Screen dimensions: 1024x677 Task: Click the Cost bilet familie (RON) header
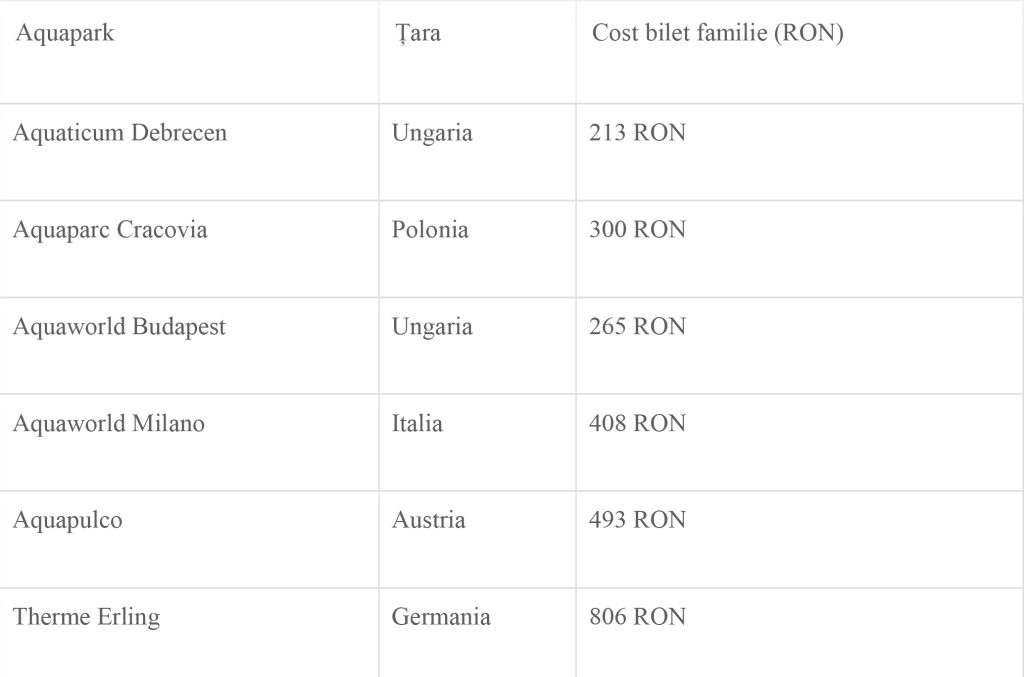(x=718, y=34)
